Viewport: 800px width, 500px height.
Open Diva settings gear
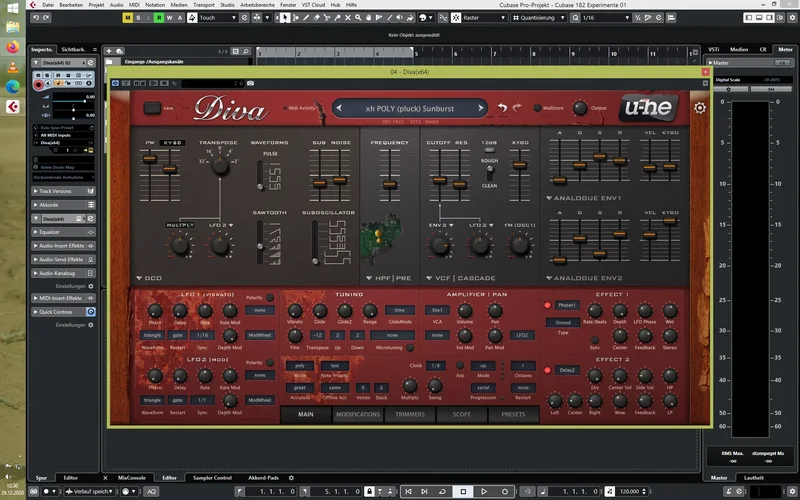point(700,108)
